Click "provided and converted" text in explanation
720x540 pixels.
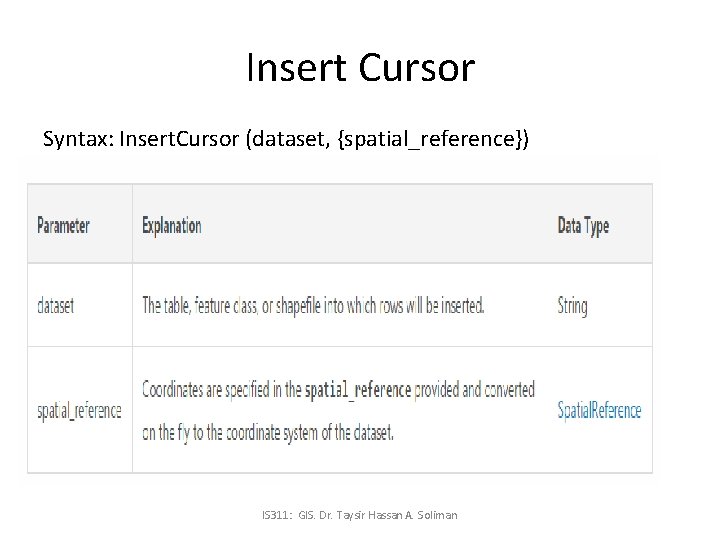point(474,389)
